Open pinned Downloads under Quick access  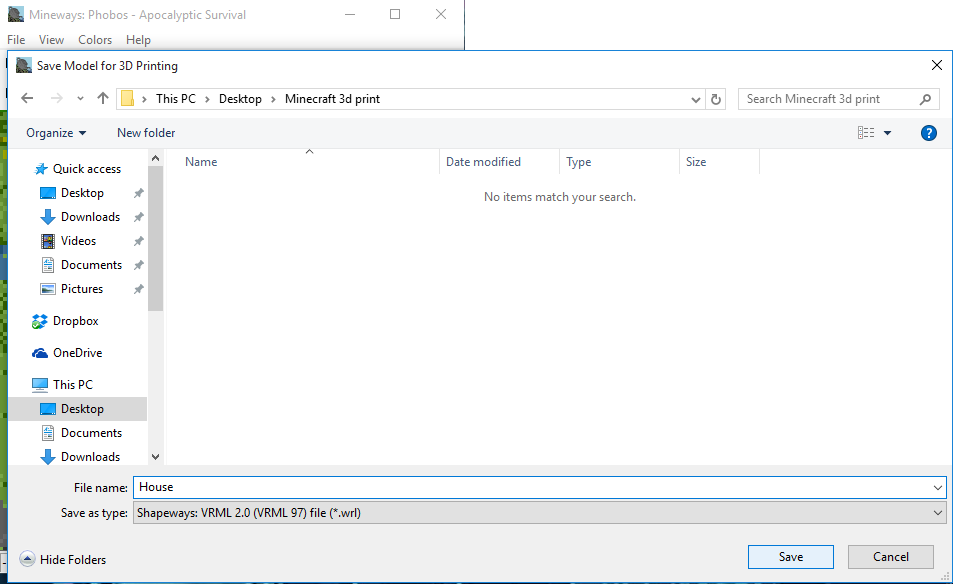pyautogui.click(x=90, y=217)
